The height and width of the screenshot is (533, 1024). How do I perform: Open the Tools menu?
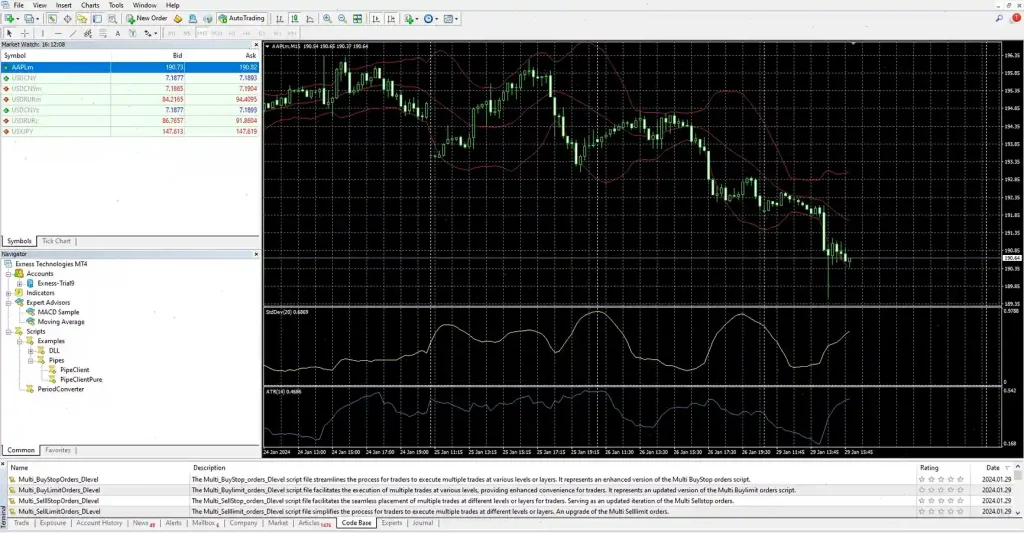click(x=116, y=5)
